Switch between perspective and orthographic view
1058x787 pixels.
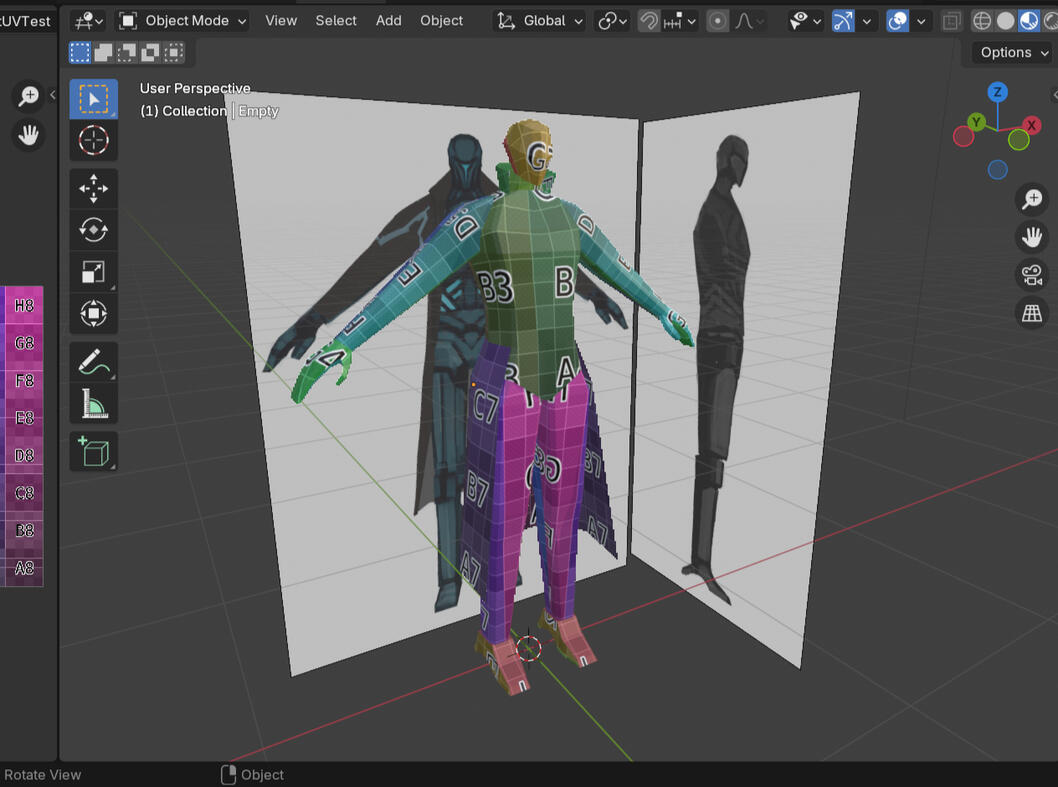click(1031, 314)
